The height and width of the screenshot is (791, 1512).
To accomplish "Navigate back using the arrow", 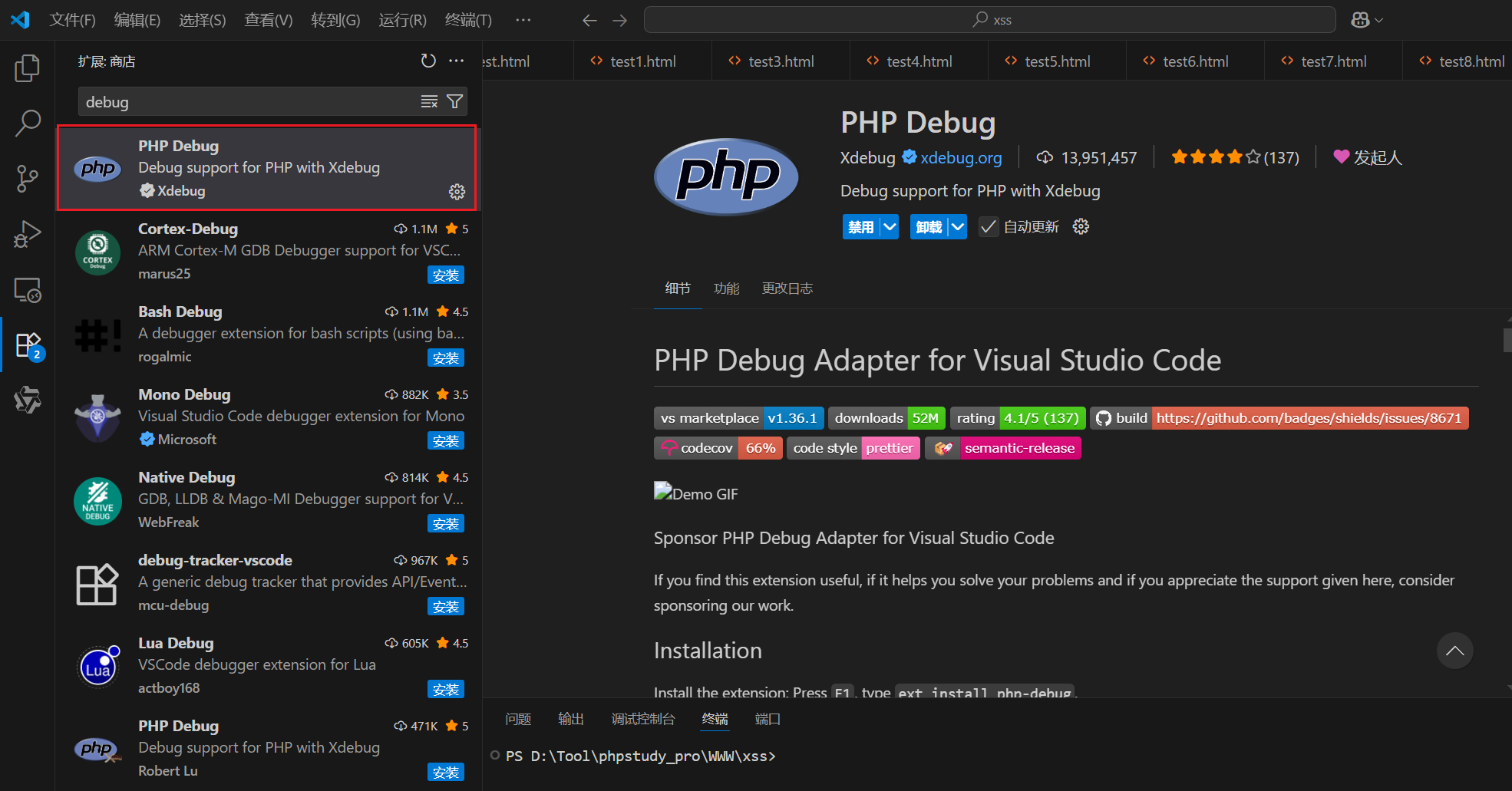I will 589,20.
